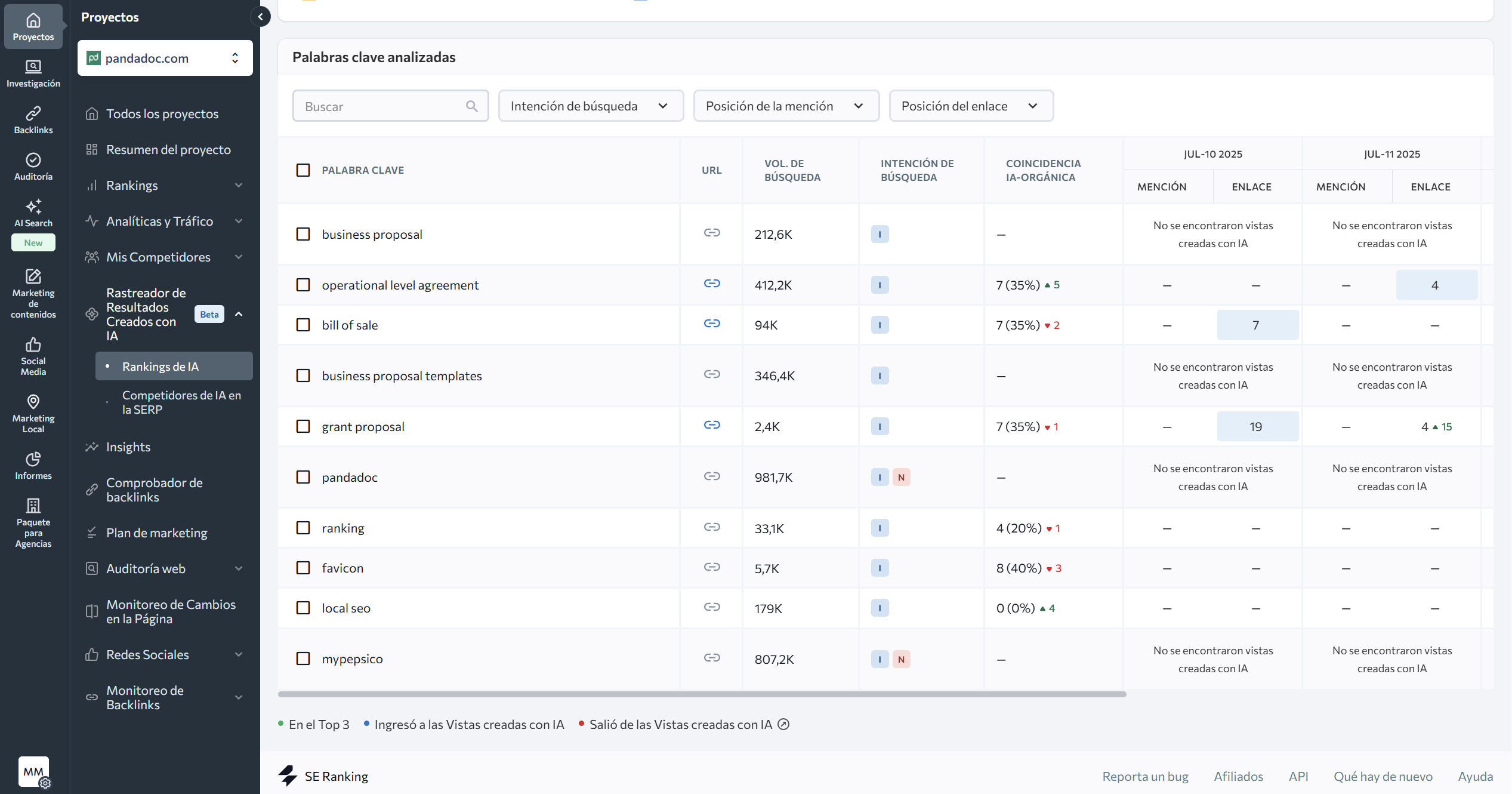This screenshot has width=1512, height=794.
Task: Check the business proposal row checkbox
Action: point(303,234)
